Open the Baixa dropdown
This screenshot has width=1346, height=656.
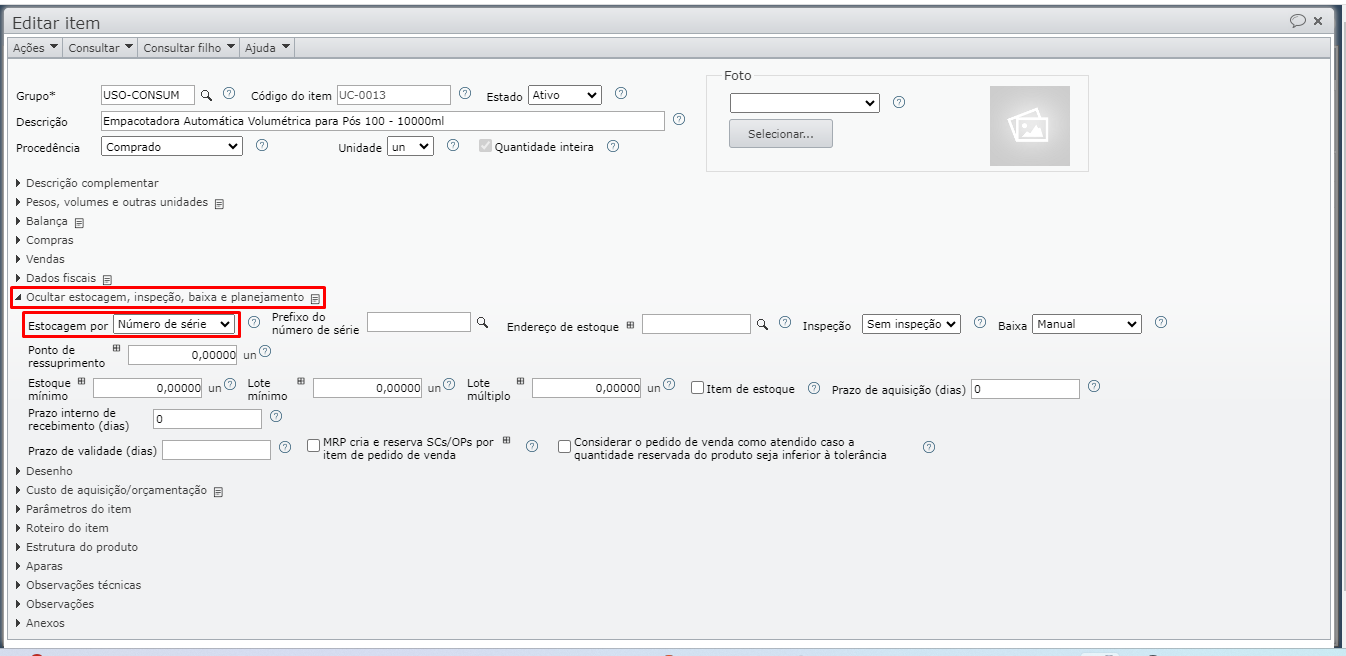click(1087, 324)
